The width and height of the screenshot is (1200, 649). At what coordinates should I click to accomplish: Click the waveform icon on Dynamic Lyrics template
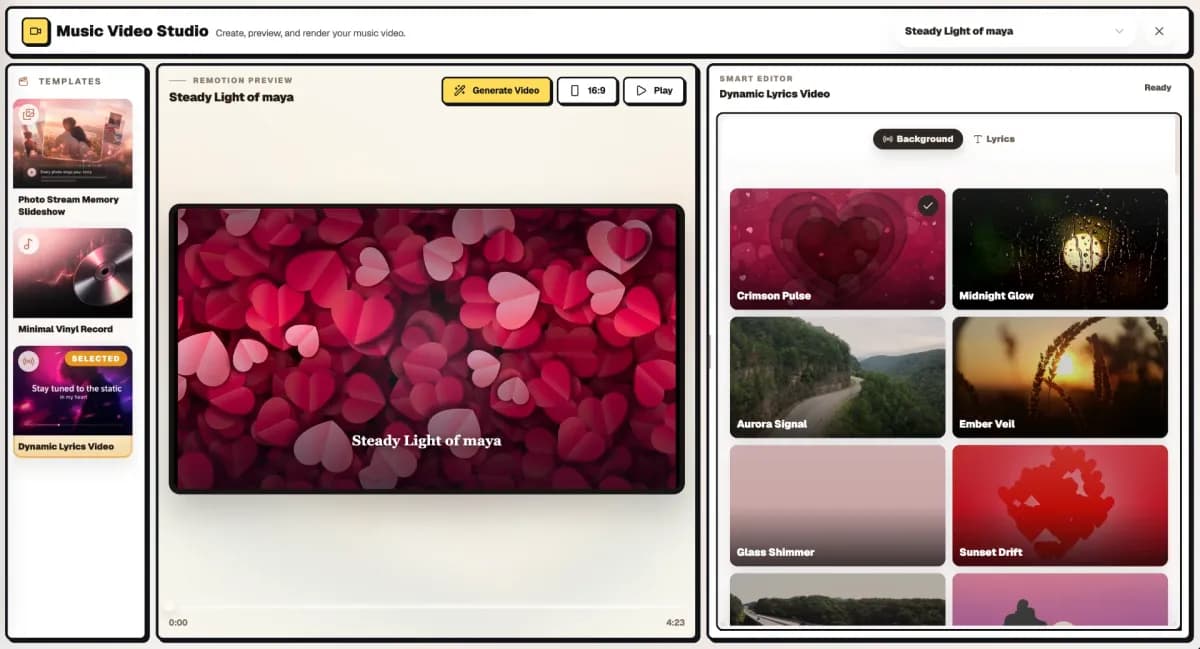coord(29,361)
